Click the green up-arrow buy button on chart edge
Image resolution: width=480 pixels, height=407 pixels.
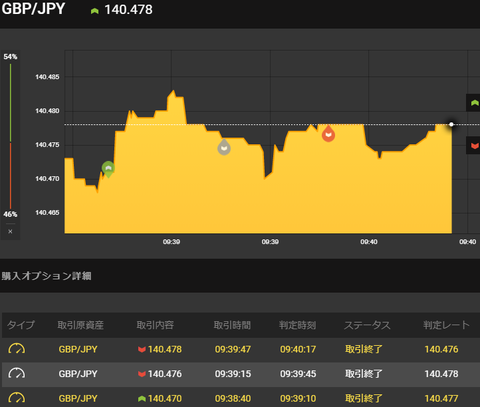(x=474, y=103)
